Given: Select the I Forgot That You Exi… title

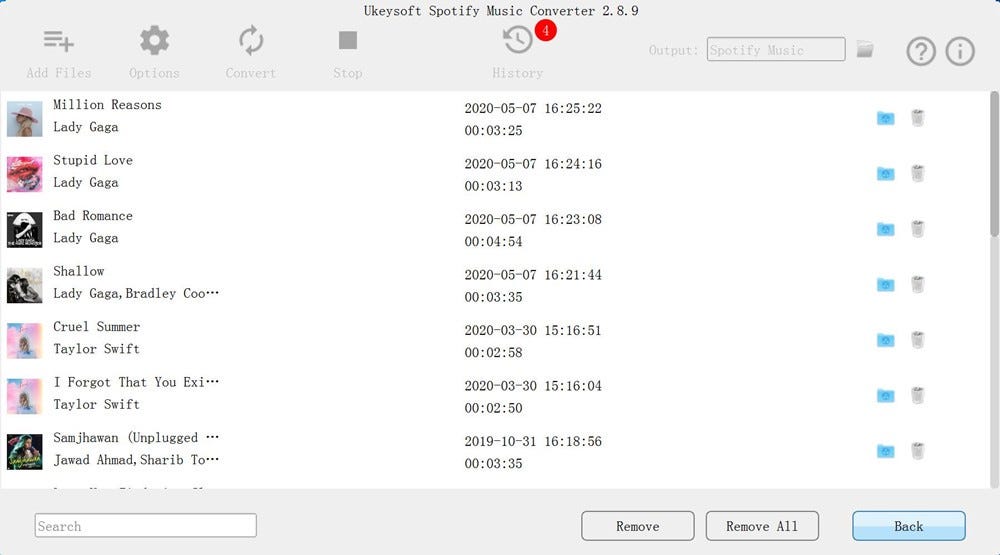Looking at the screenshot, I should coord(136,382).
